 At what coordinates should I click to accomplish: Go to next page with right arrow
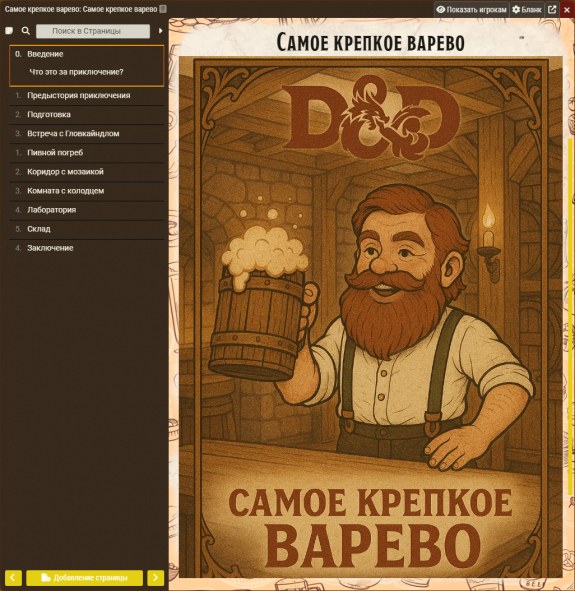coord(156,577)
